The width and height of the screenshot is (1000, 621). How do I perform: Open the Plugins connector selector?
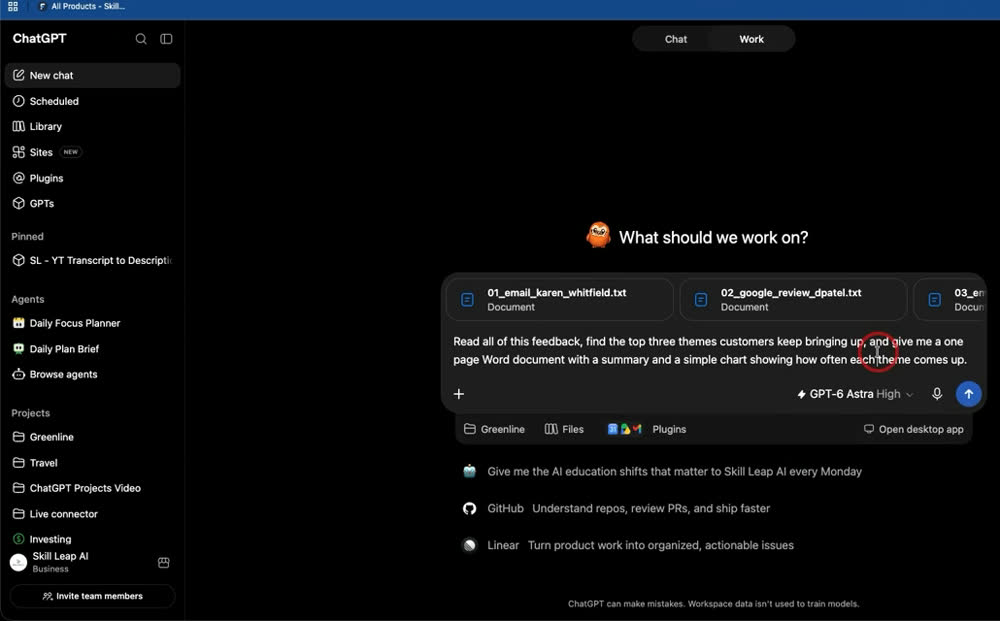click(647, 429)
